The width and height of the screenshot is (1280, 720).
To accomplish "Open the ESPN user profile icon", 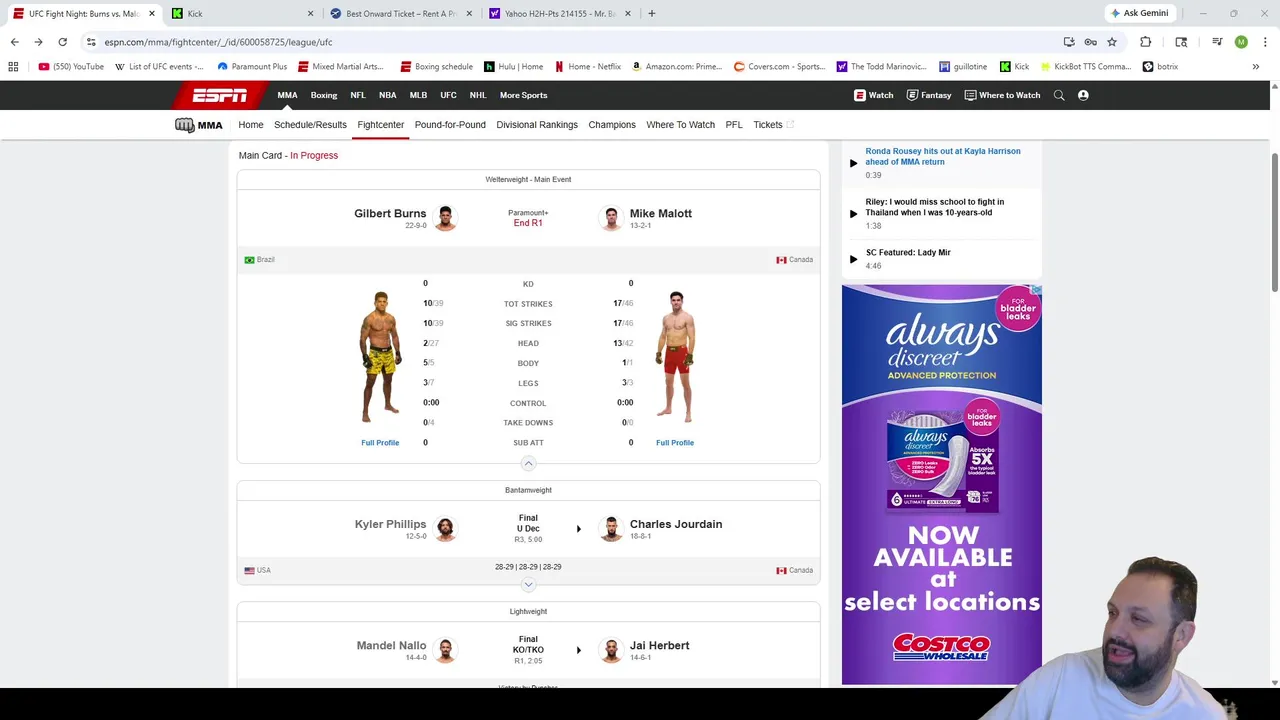I will click(1083, 95).
